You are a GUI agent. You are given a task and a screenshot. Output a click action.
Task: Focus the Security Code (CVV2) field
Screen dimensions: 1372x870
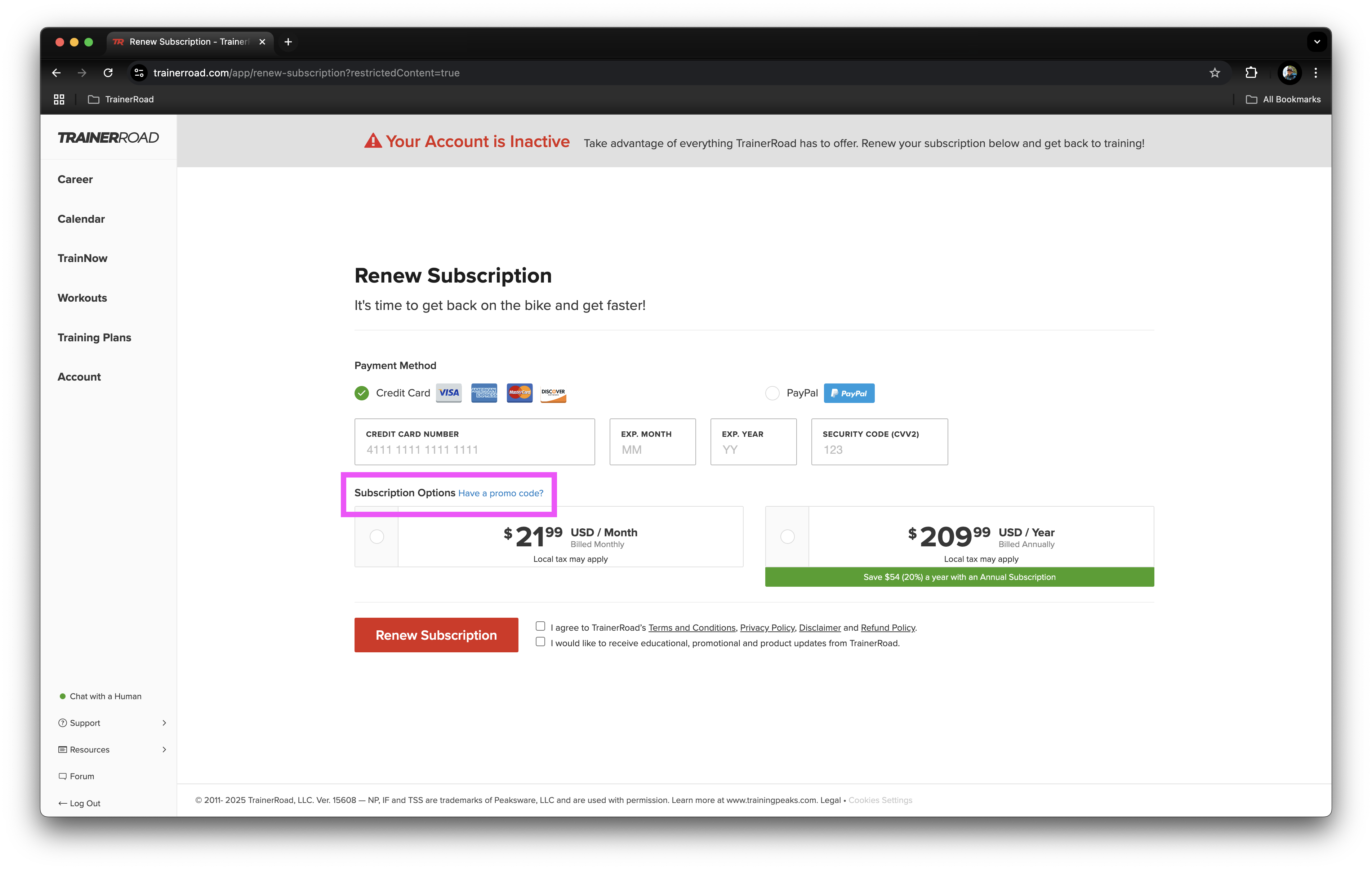click(x=880, y=442)
